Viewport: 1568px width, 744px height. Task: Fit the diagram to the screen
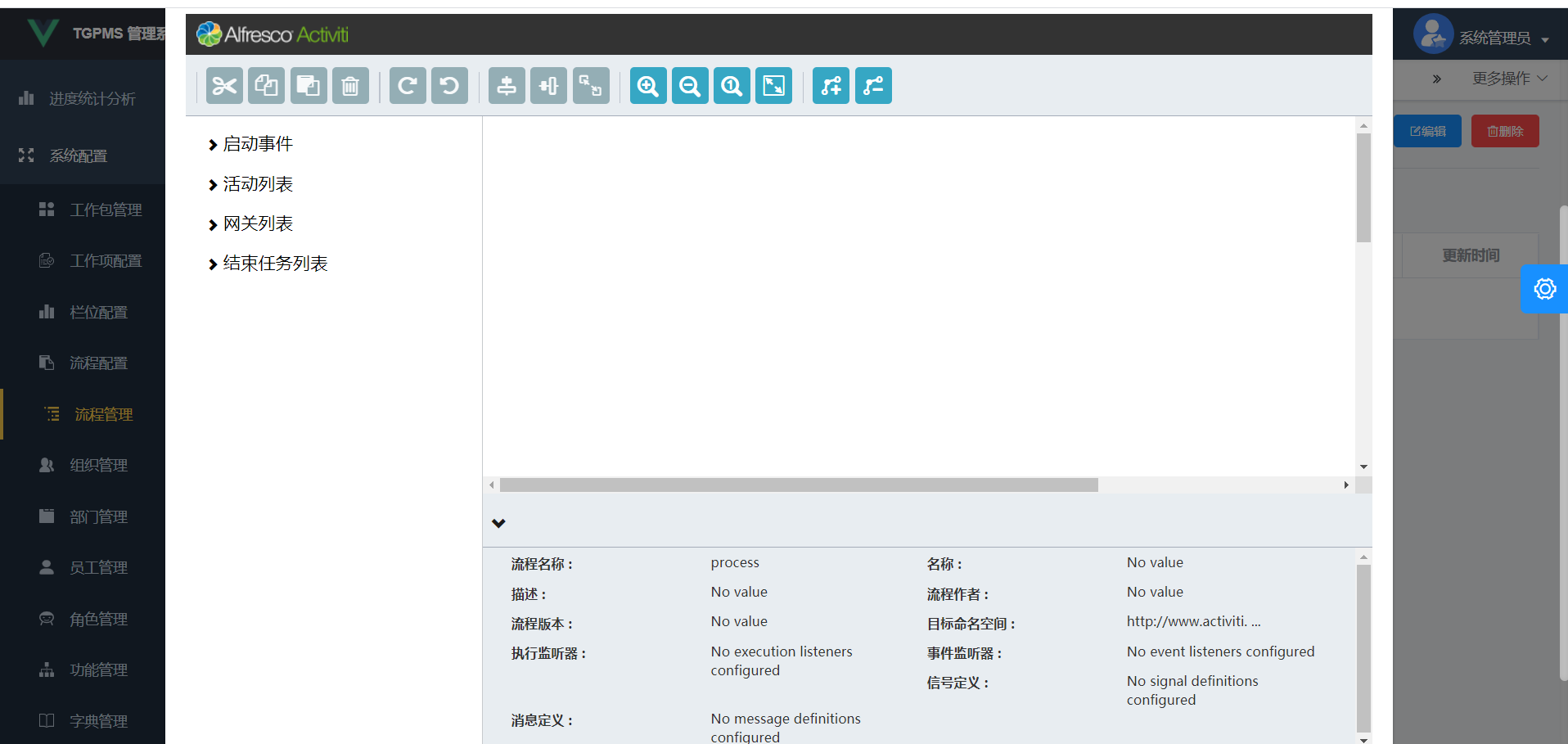coord(773,85)
